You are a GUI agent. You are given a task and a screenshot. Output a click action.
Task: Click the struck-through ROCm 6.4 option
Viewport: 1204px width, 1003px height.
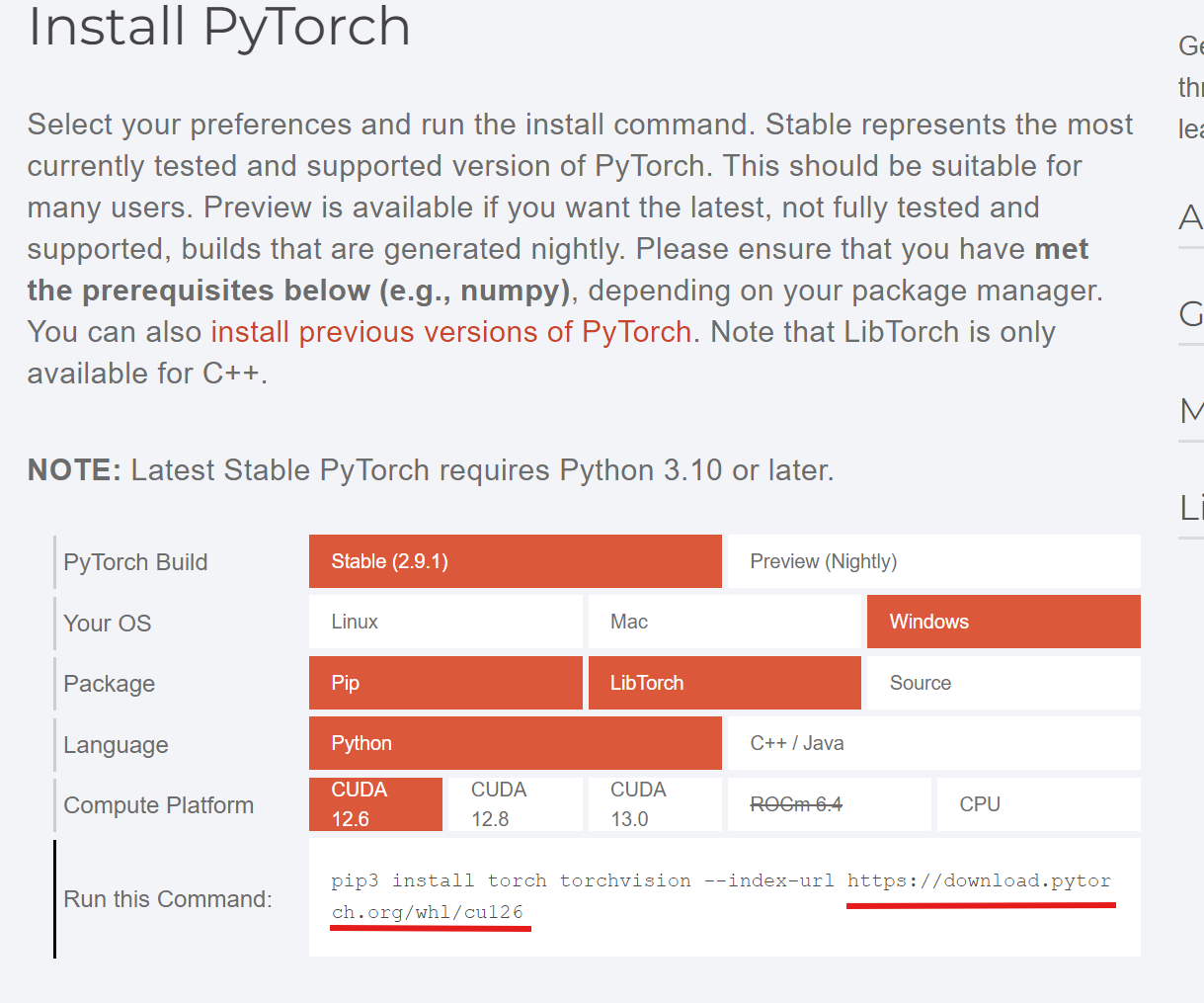click(829, 804)
